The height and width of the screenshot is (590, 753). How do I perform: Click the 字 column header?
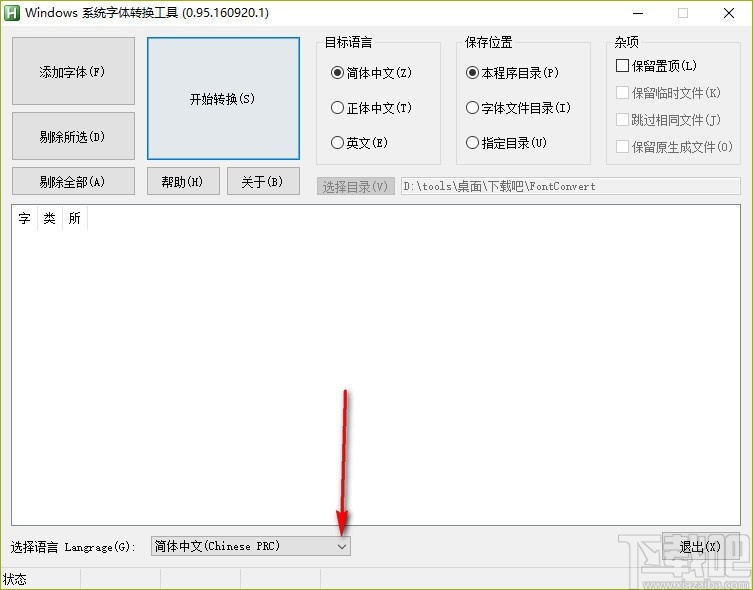tap(24, 218)
